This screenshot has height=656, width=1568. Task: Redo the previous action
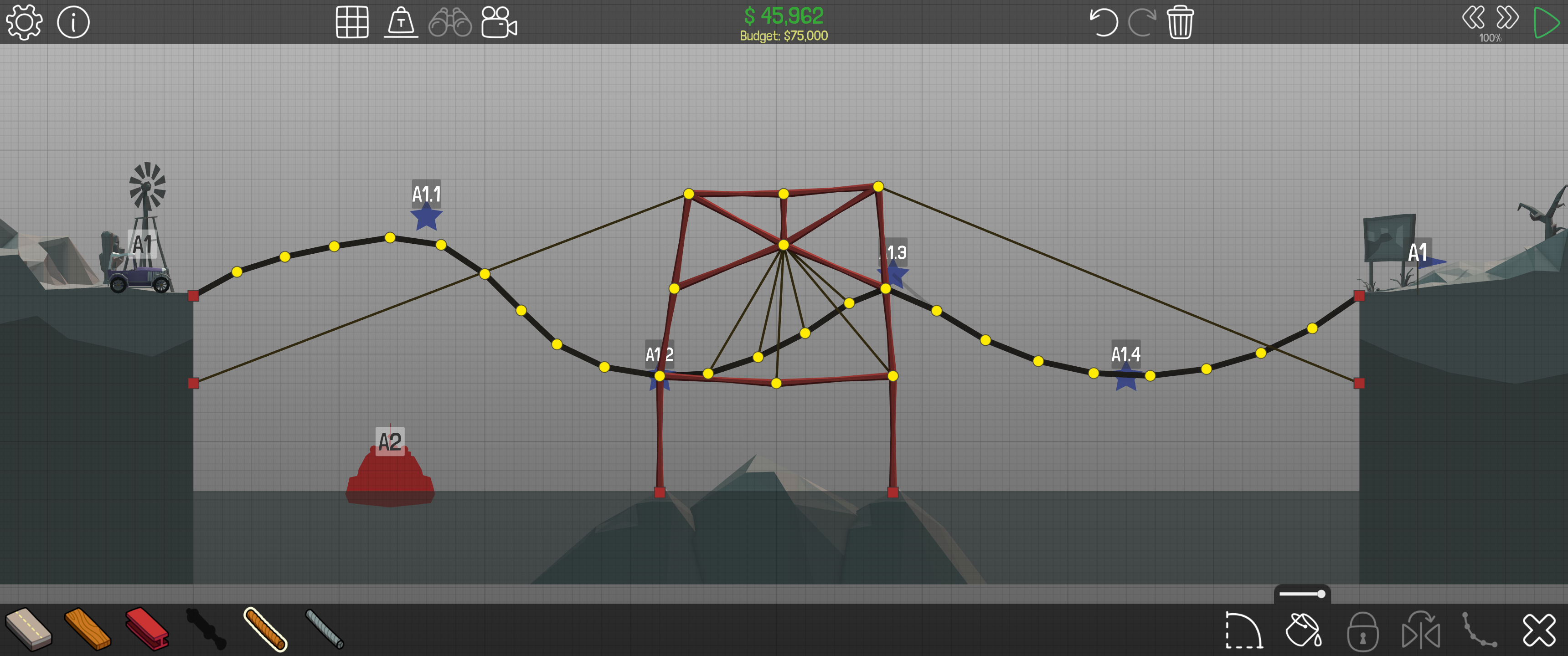pos(1142,22)
